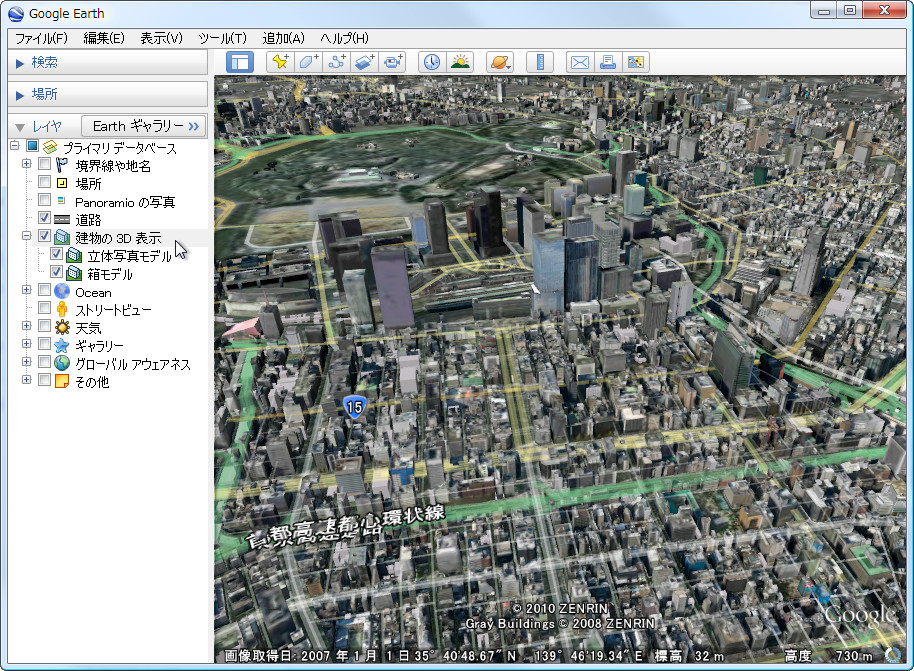The image size is (914, 671).
Task: Open the Add Image Overlay tool
Action: pos(362,61)
